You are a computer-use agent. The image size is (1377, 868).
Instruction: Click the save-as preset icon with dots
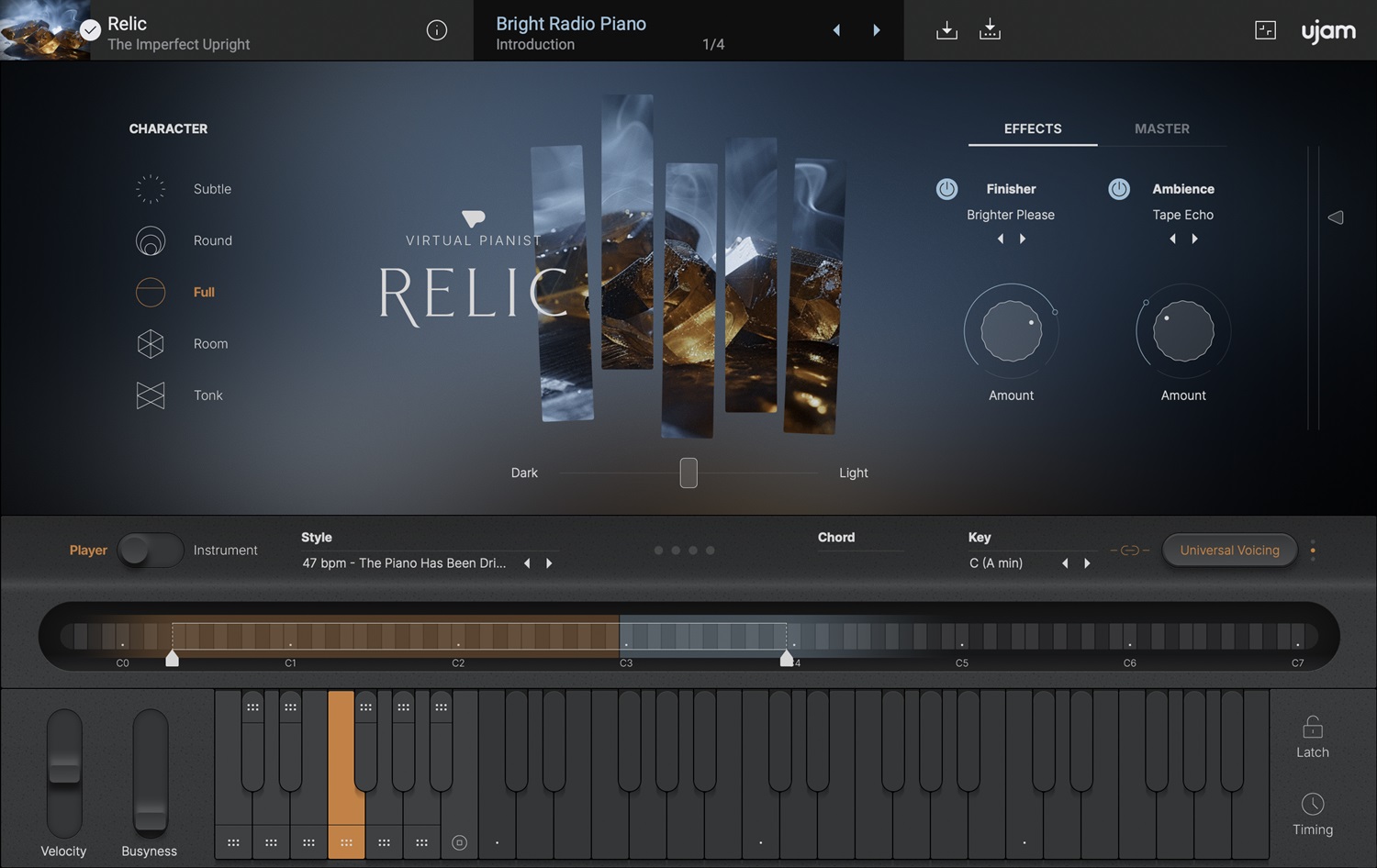(990, 30)
